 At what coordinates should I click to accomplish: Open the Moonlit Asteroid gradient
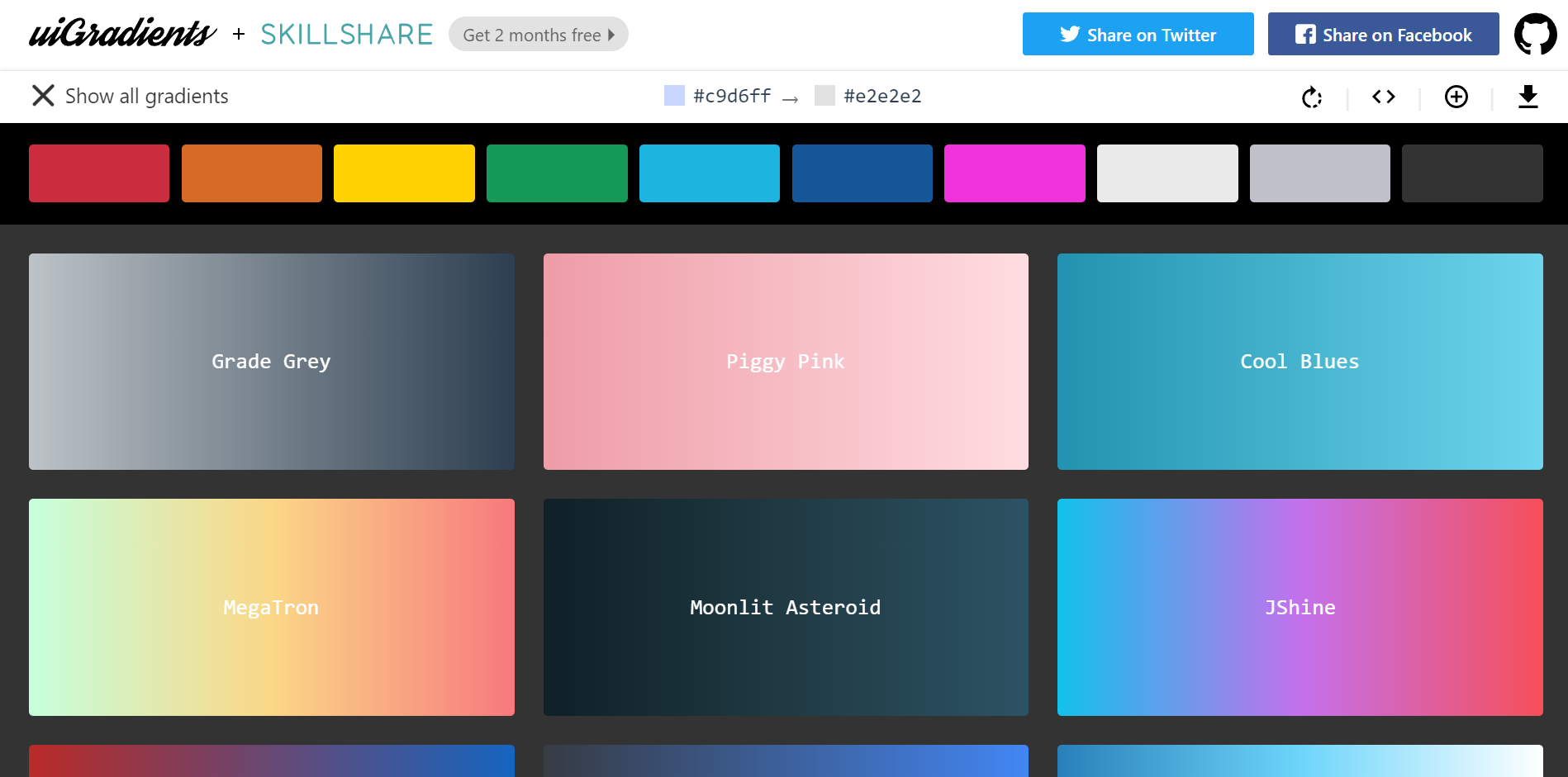(786, 607)
